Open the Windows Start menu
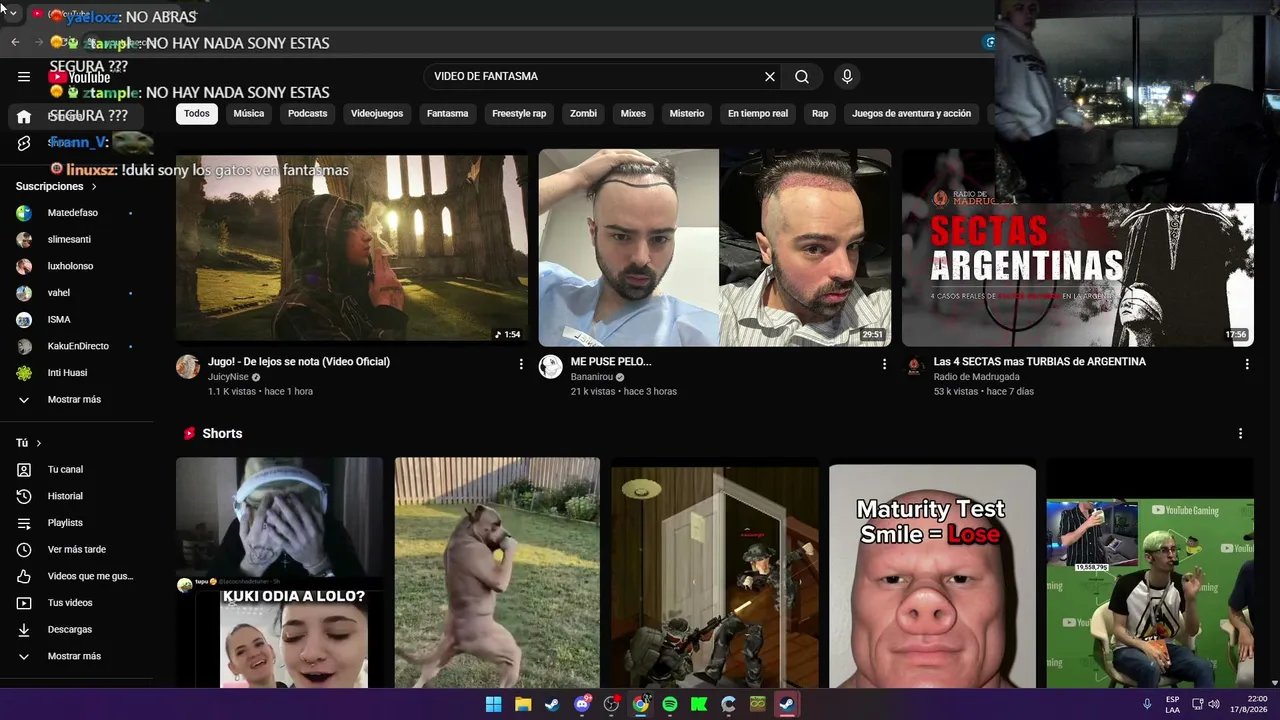 pyautogui.click(x=494, y=705)
